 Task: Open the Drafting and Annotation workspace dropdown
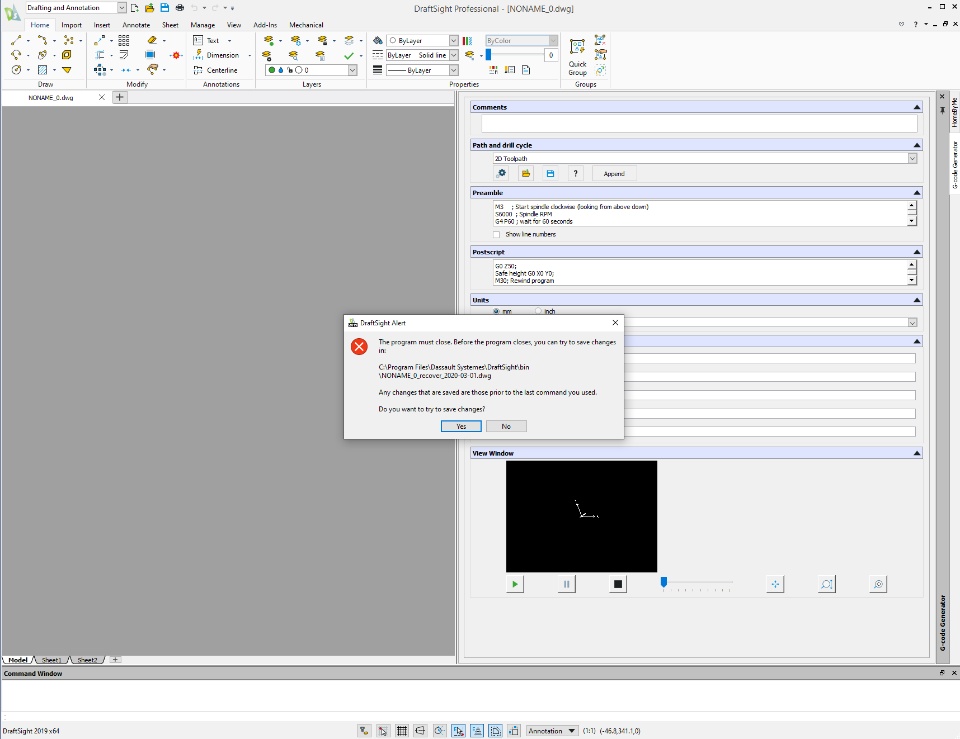122,8
